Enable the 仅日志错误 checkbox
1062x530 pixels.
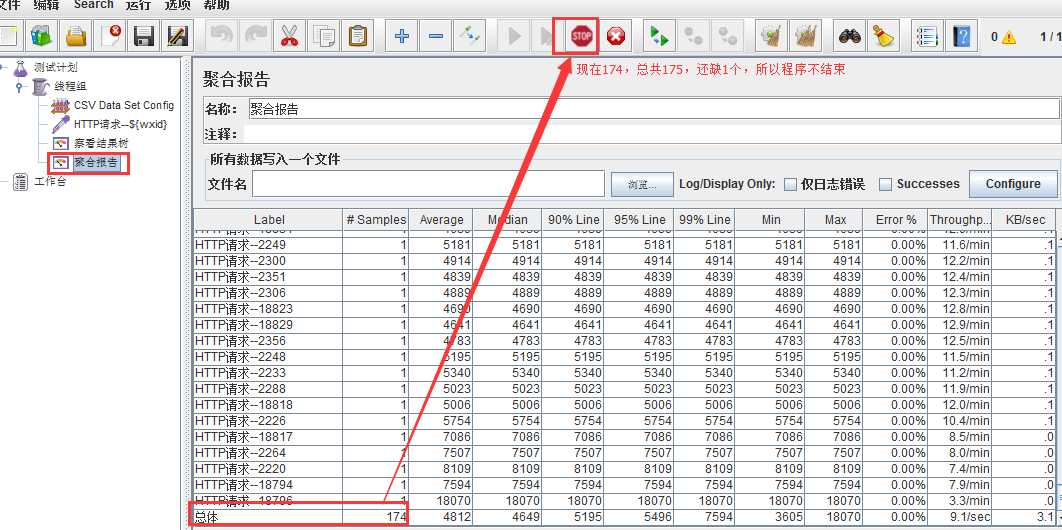pyautogui.click(x=790, y=184)
